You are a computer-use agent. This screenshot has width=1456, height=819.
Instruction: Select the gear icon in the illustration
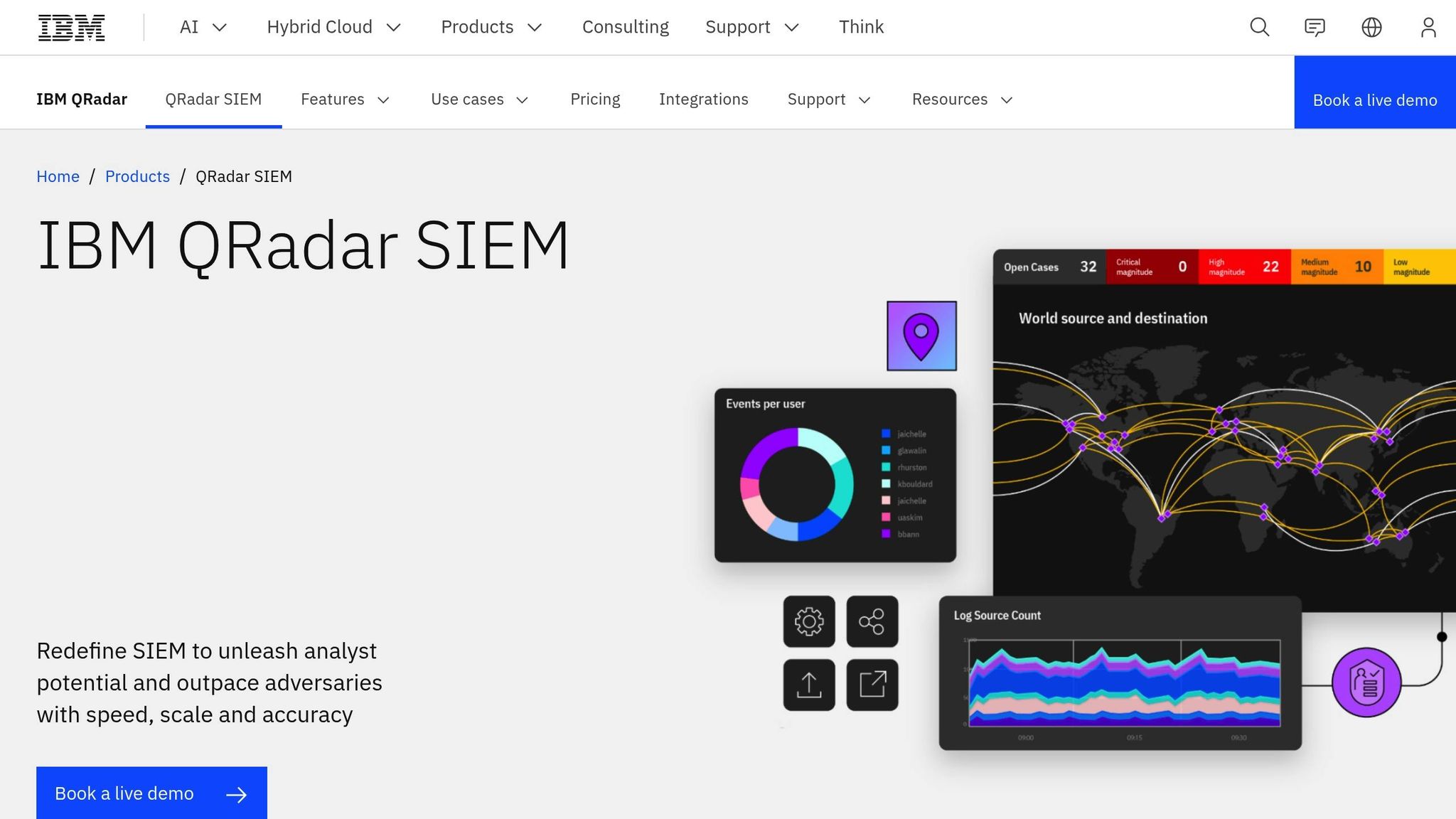809,622
